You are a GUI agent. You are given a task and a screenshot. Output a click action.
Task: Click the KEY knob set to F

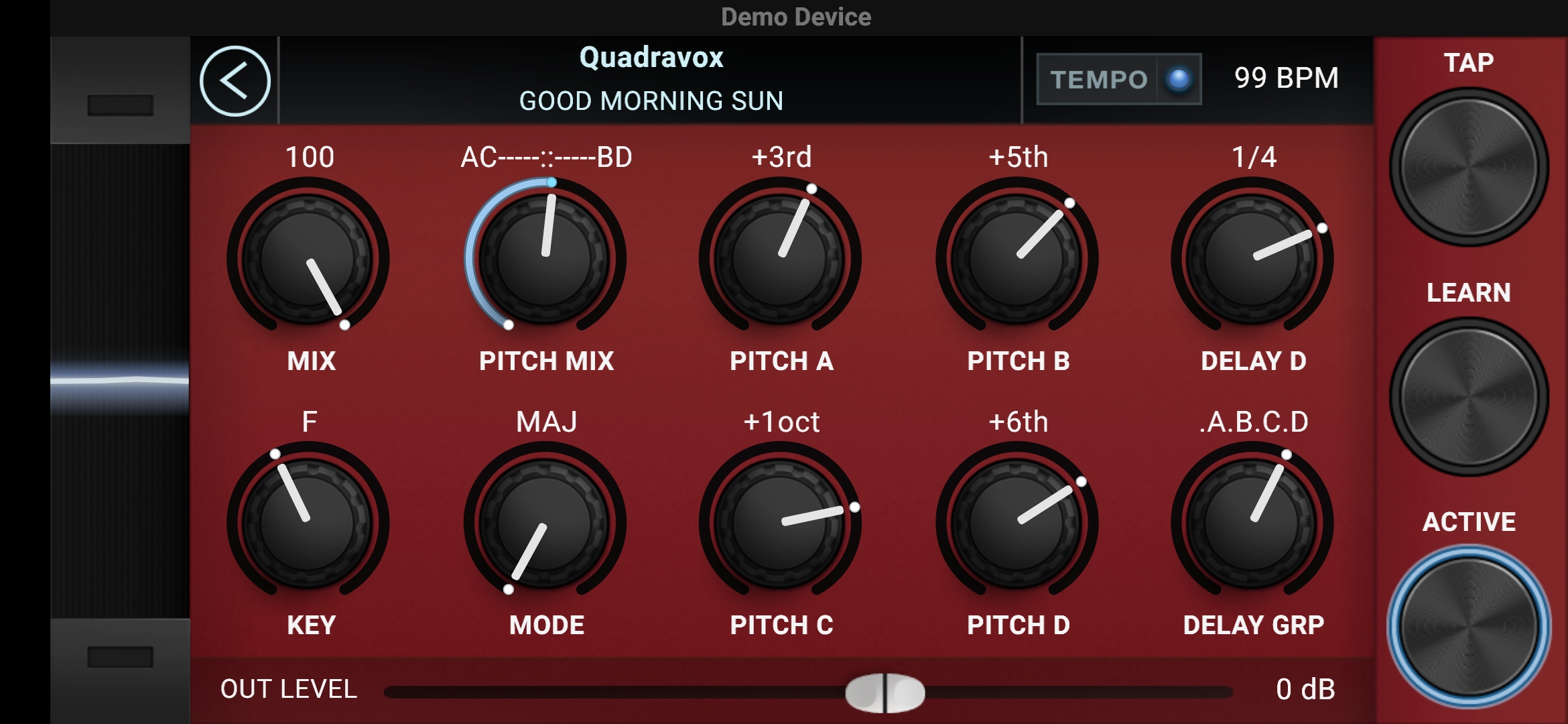(308, 522)
